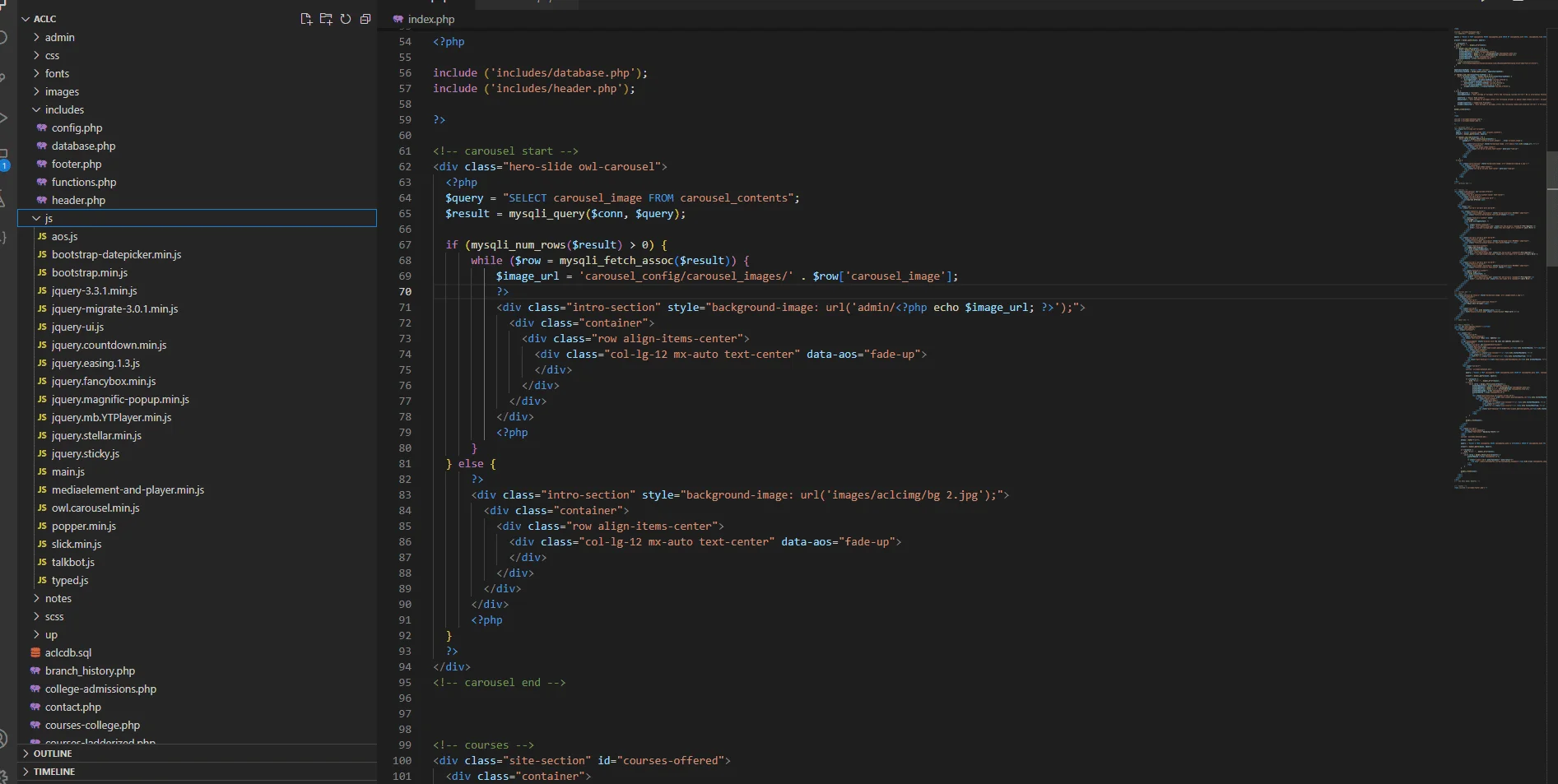Screen dimensions: 1558x784
Task: Collapse the js folder
Action: coord(36,218)
